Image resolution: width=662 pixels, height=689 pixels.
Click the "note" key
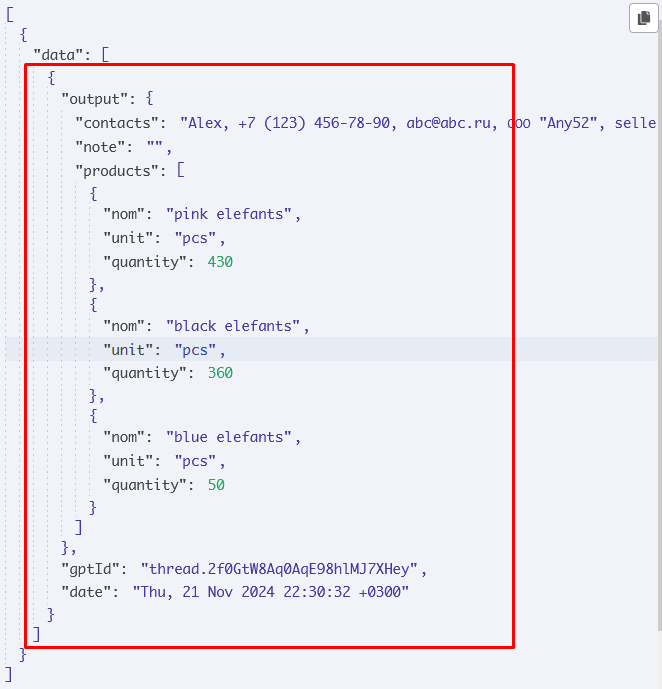pyautogui.click(x=100, y=147)
